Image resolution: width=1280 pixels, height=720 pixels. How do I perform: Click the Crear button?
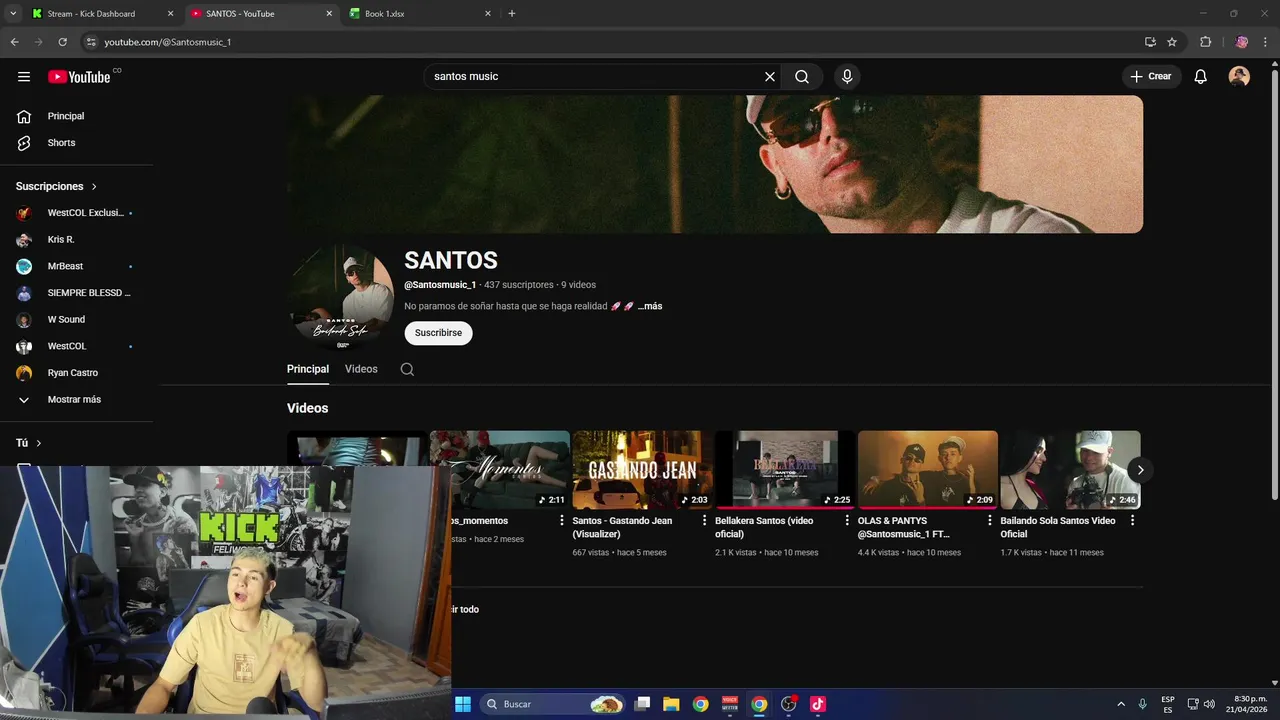[x=1151, y=77]
